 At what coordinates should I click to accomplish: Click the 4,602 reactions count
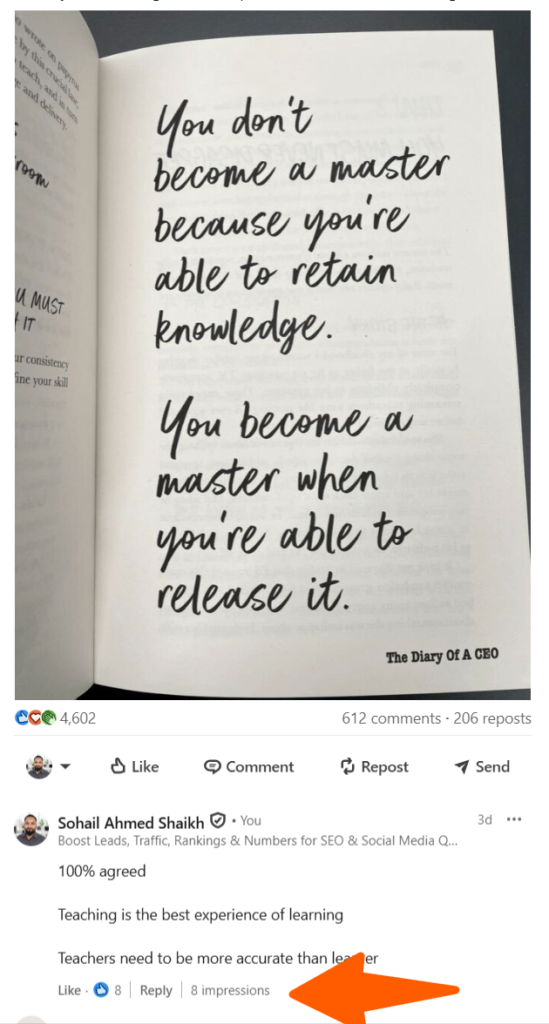tap(78, 718)
